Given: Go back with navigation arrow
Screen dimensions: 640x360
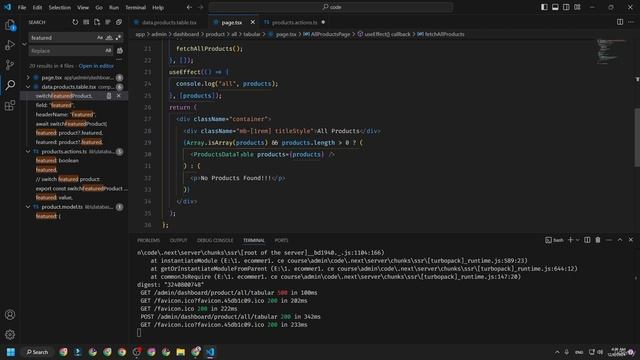Looking at the screenshot, I should tap(189, 7).
